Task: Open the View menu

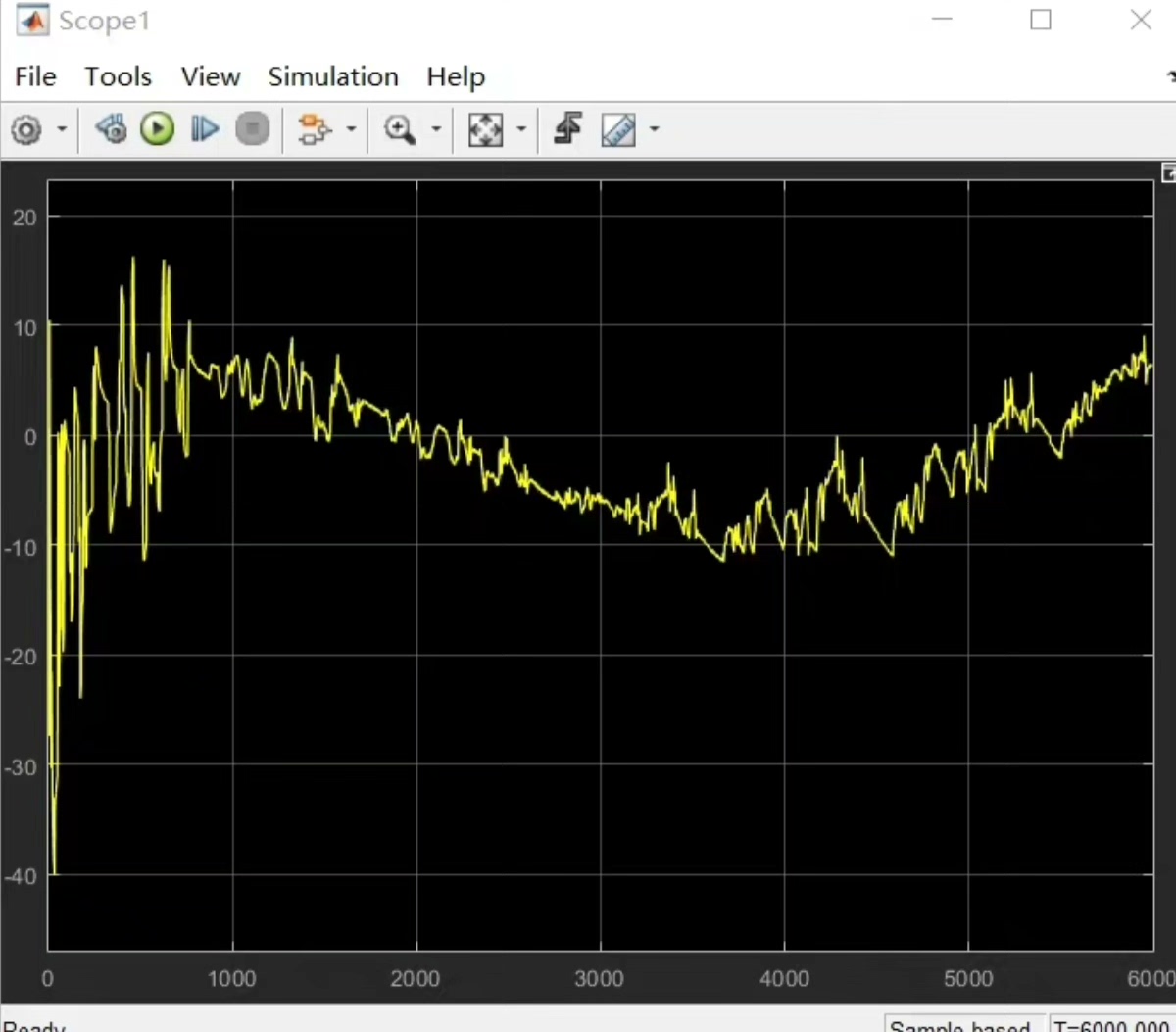Action: (211, 76)
